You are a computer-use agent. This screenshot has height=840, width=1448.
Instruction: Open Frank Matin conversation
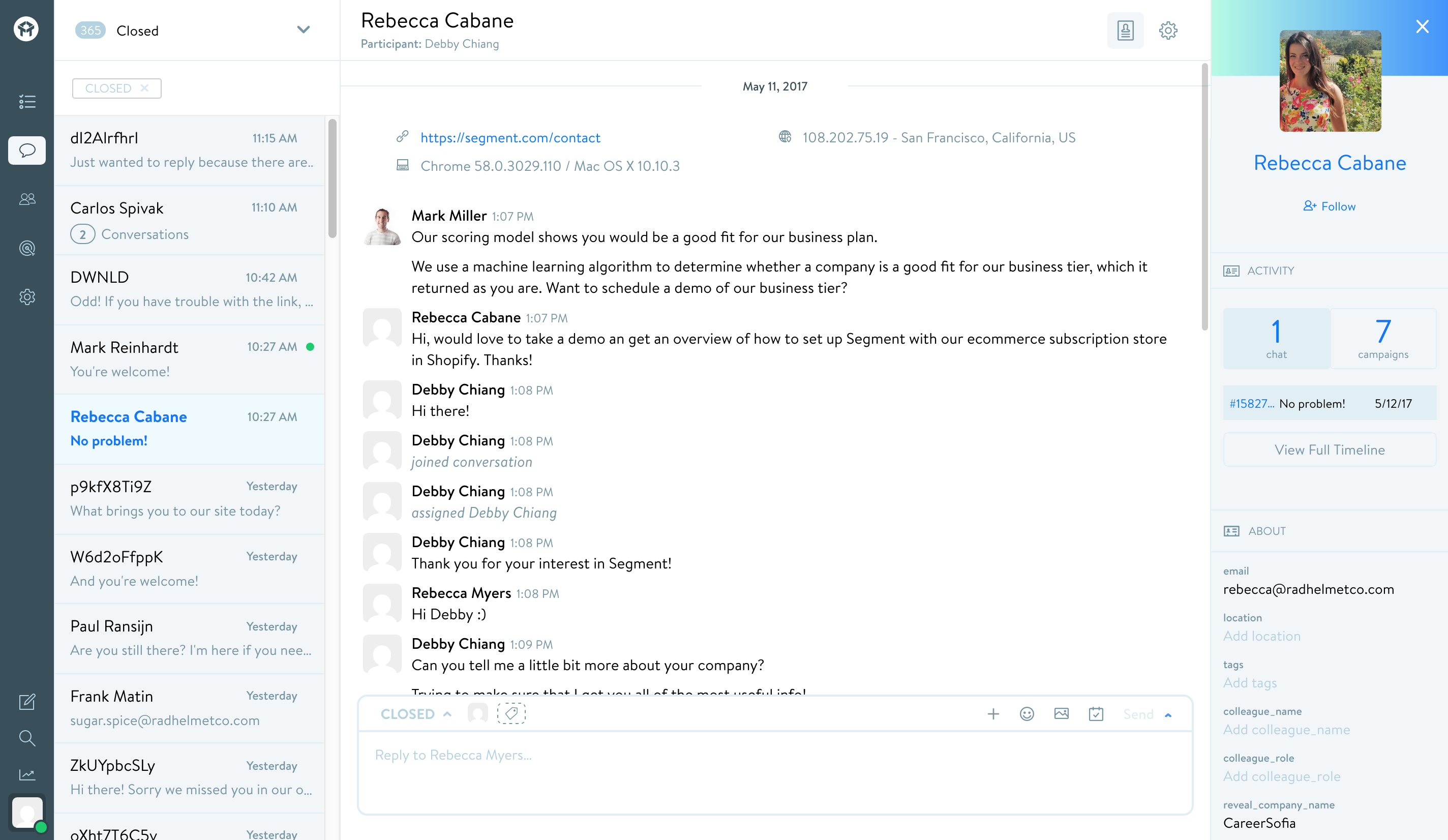coord(190,708)
